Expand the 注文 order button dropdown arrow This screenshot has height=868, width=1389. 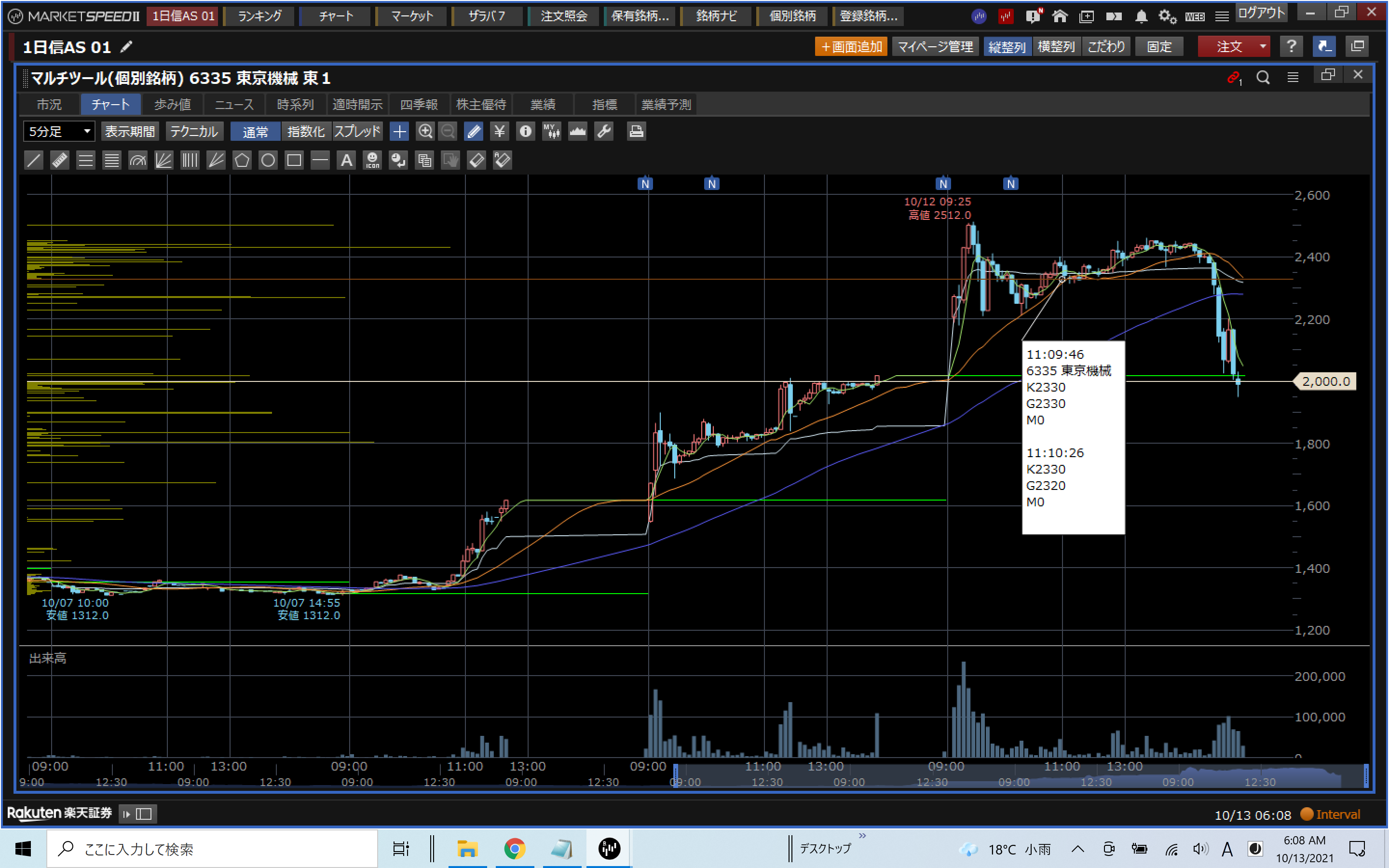(1263, 46)
